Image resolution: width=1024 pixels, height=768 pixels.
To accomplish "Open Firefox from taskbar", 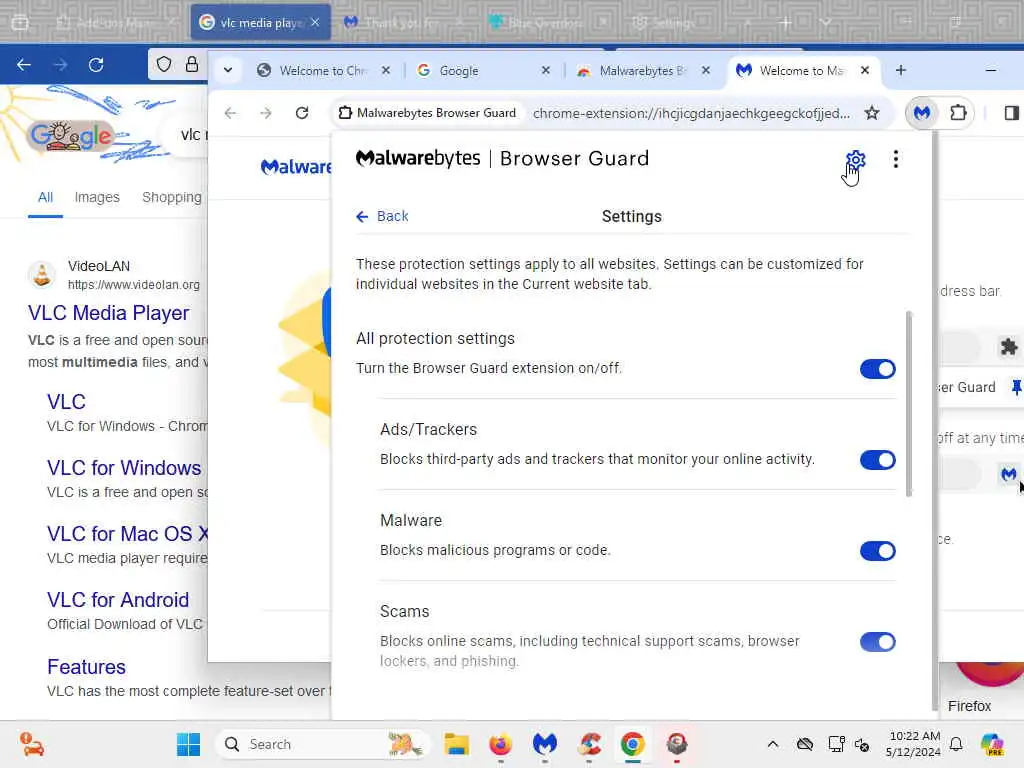I will (x=501, y=744).
